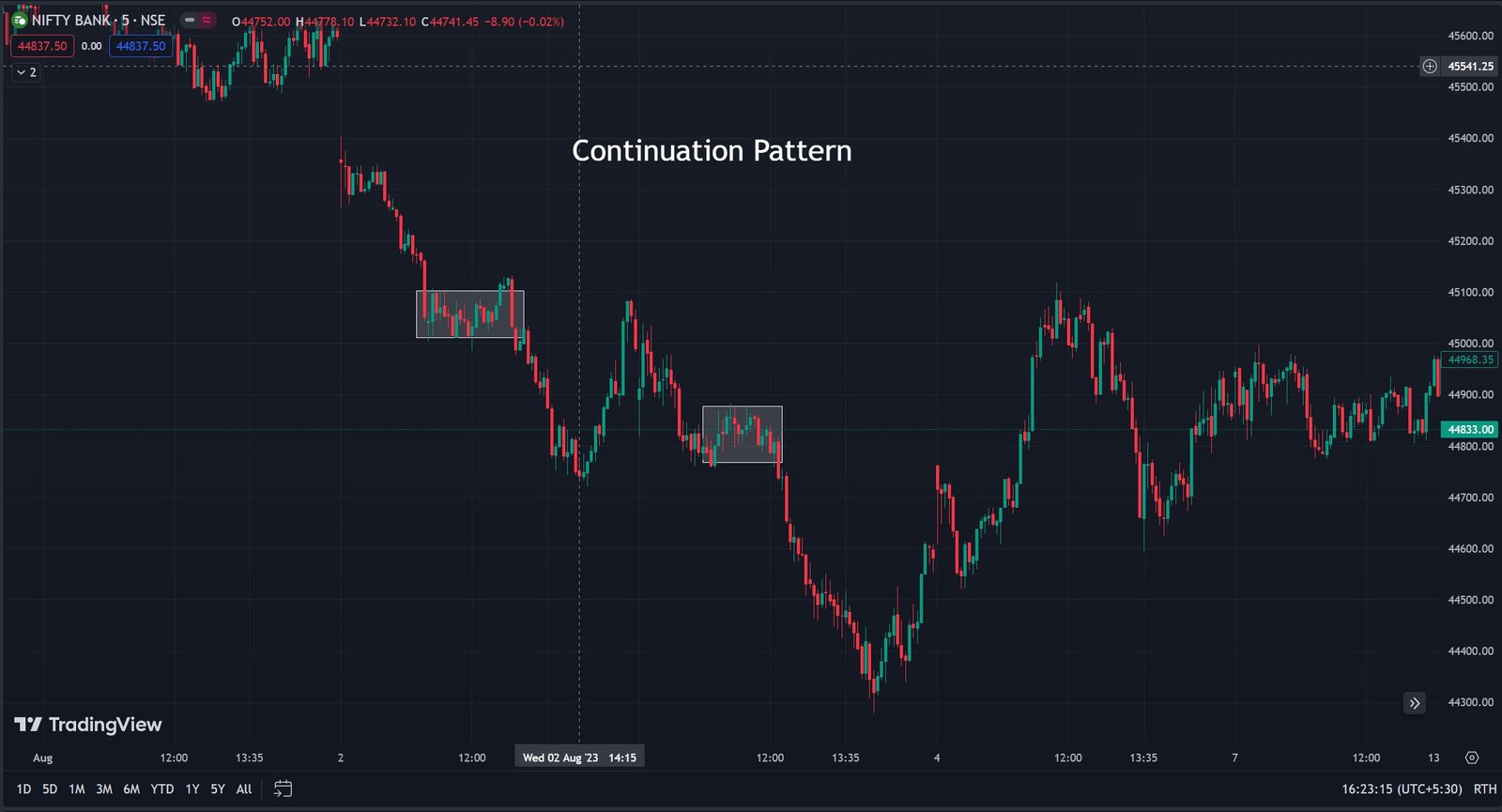This screenshot has height=812, width=1502.
Task: Select the Continuation Pattern text label
Action: tap(712, 151)
